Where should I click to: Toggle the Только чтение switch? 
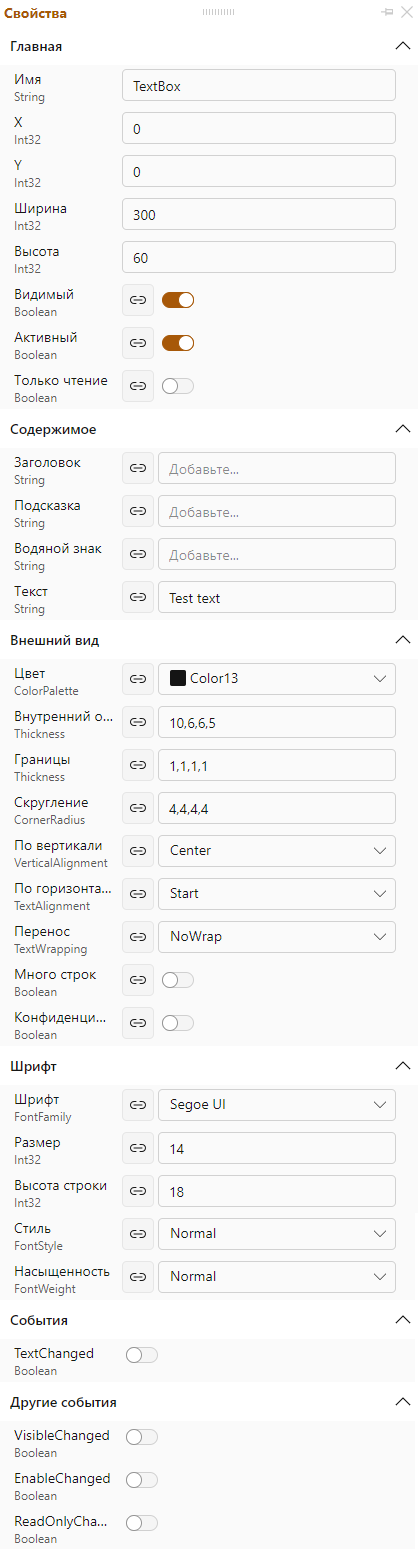tap(178, 386)
